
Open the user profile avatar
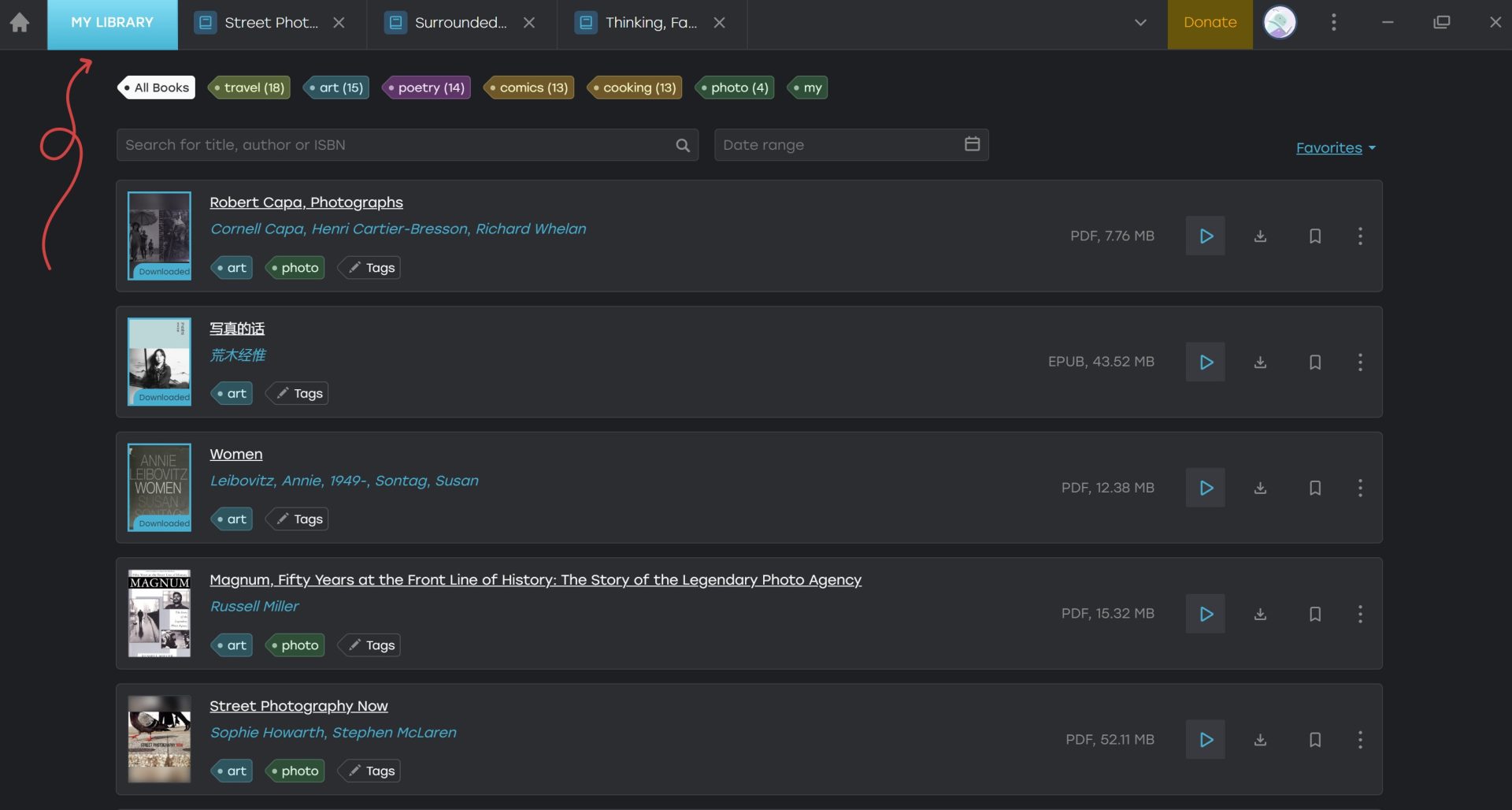point(1280,23)
